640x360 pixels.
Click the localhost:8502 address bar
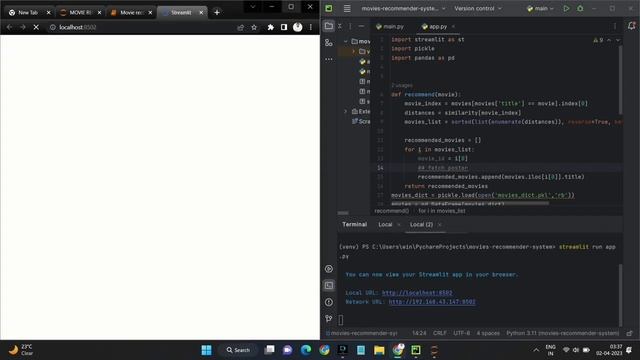click(143, 27)
